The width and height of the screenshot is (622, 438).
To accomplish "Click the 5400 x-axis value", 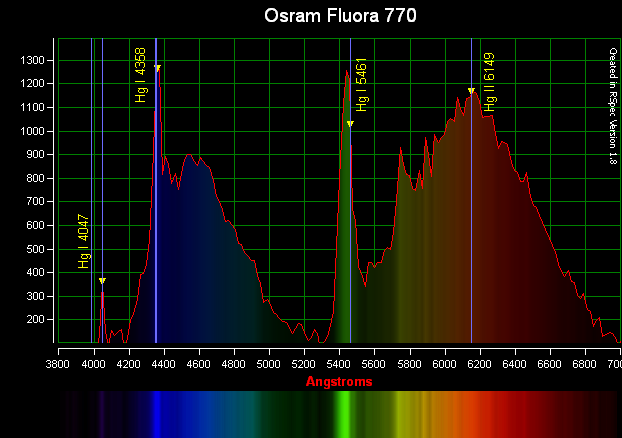I will coord(339,364).
